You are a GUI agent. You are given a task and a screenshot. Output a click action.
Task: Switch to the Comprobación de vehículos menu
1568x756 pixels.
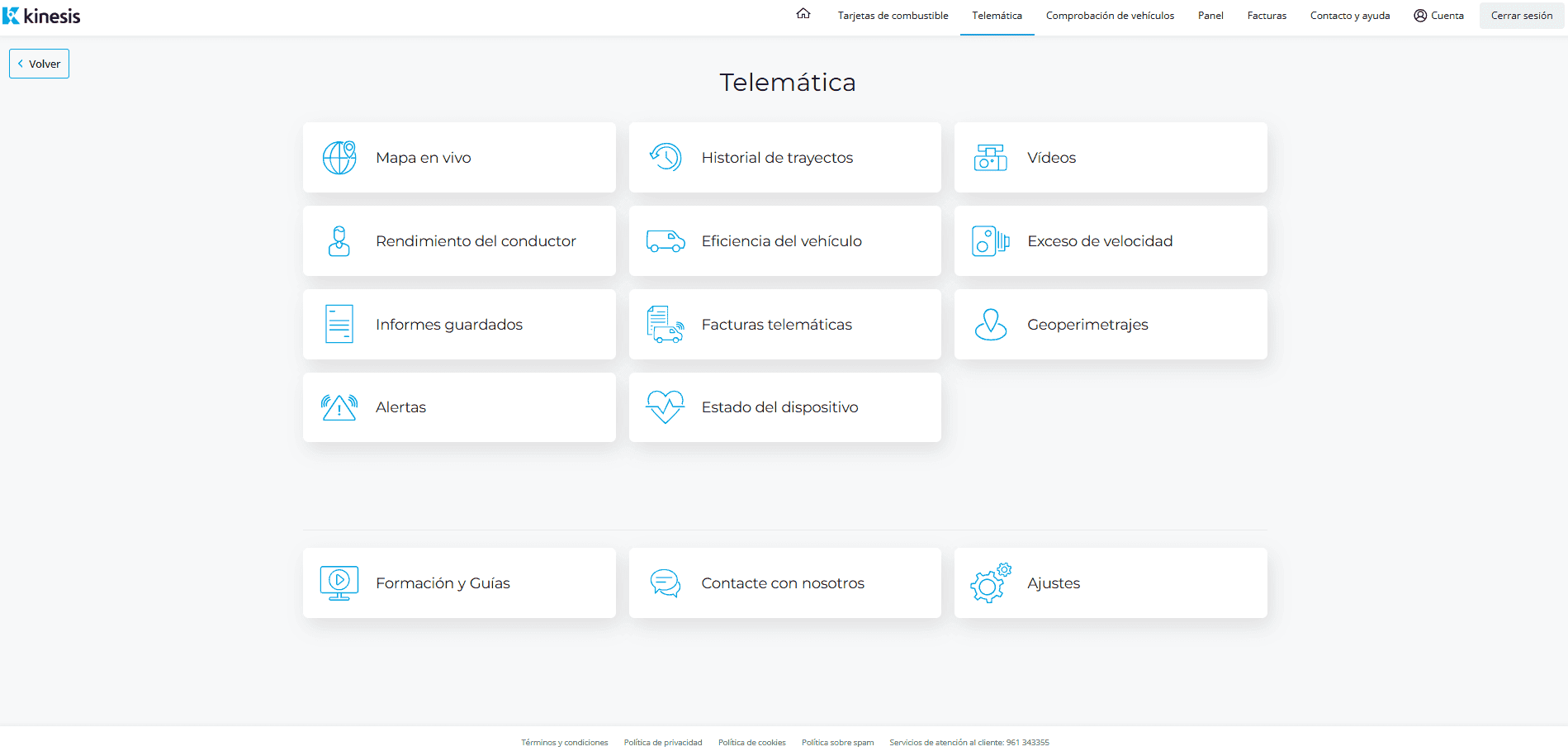pyautogui.click(x=1110, y=16)
